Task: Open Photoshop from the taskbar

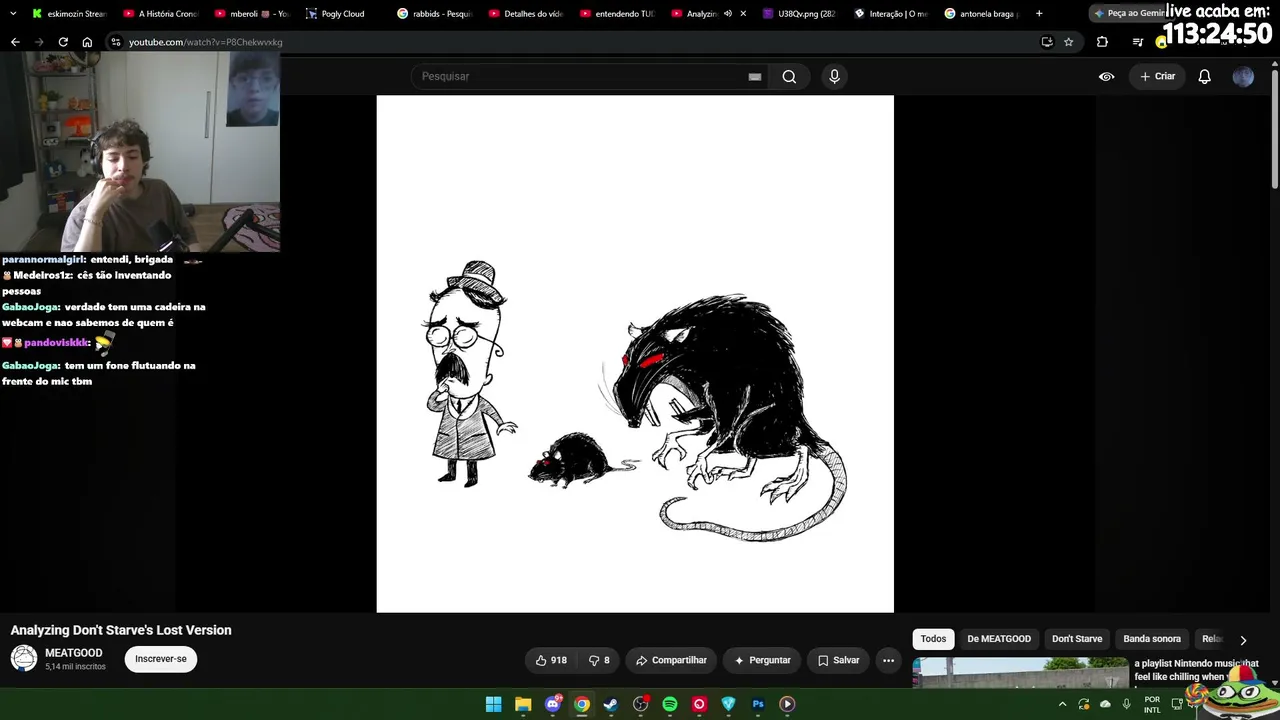Action: 758,704
